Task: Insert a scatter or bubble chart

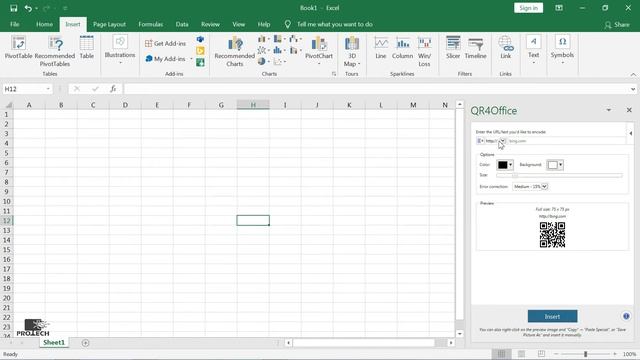Action: 279,62
